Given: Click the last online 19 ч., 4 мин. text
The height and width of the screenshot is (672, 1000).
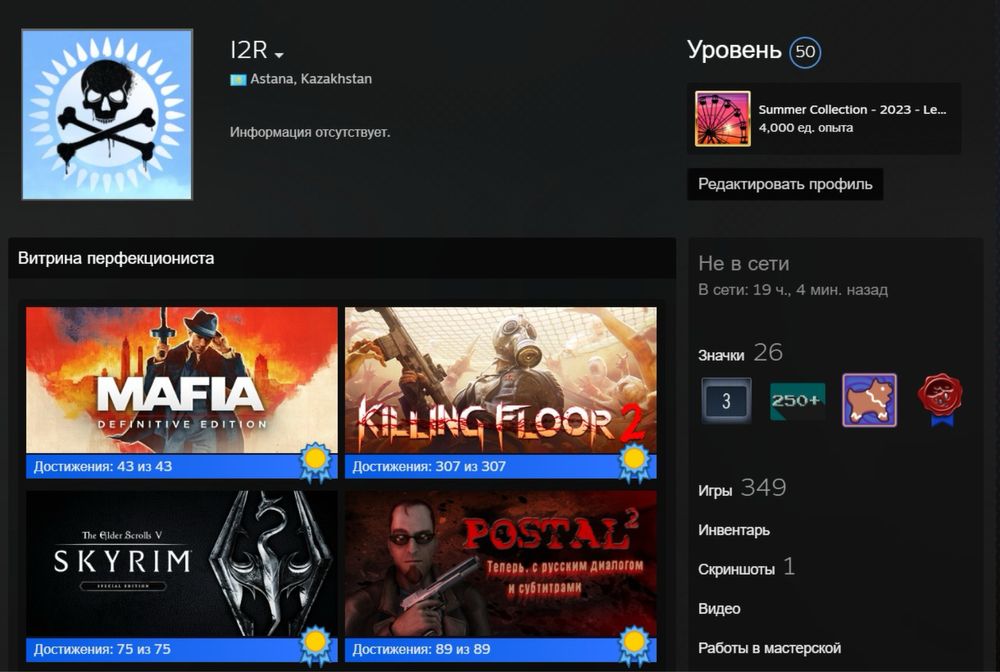Looking at the screenshot, I should (793, 290).
